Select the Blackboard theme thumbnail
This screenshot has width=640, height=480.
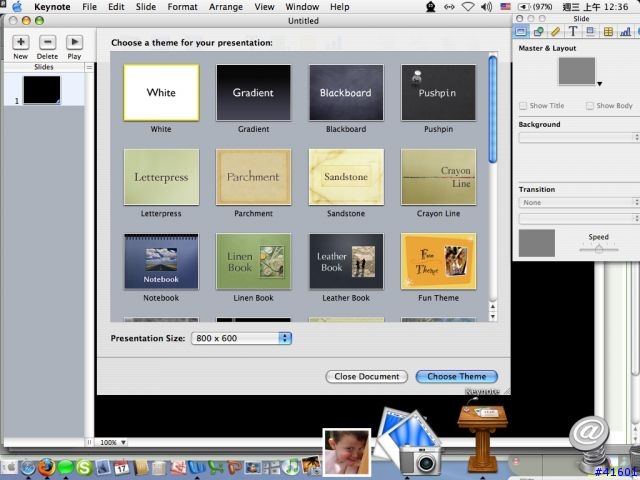(346, 93)
